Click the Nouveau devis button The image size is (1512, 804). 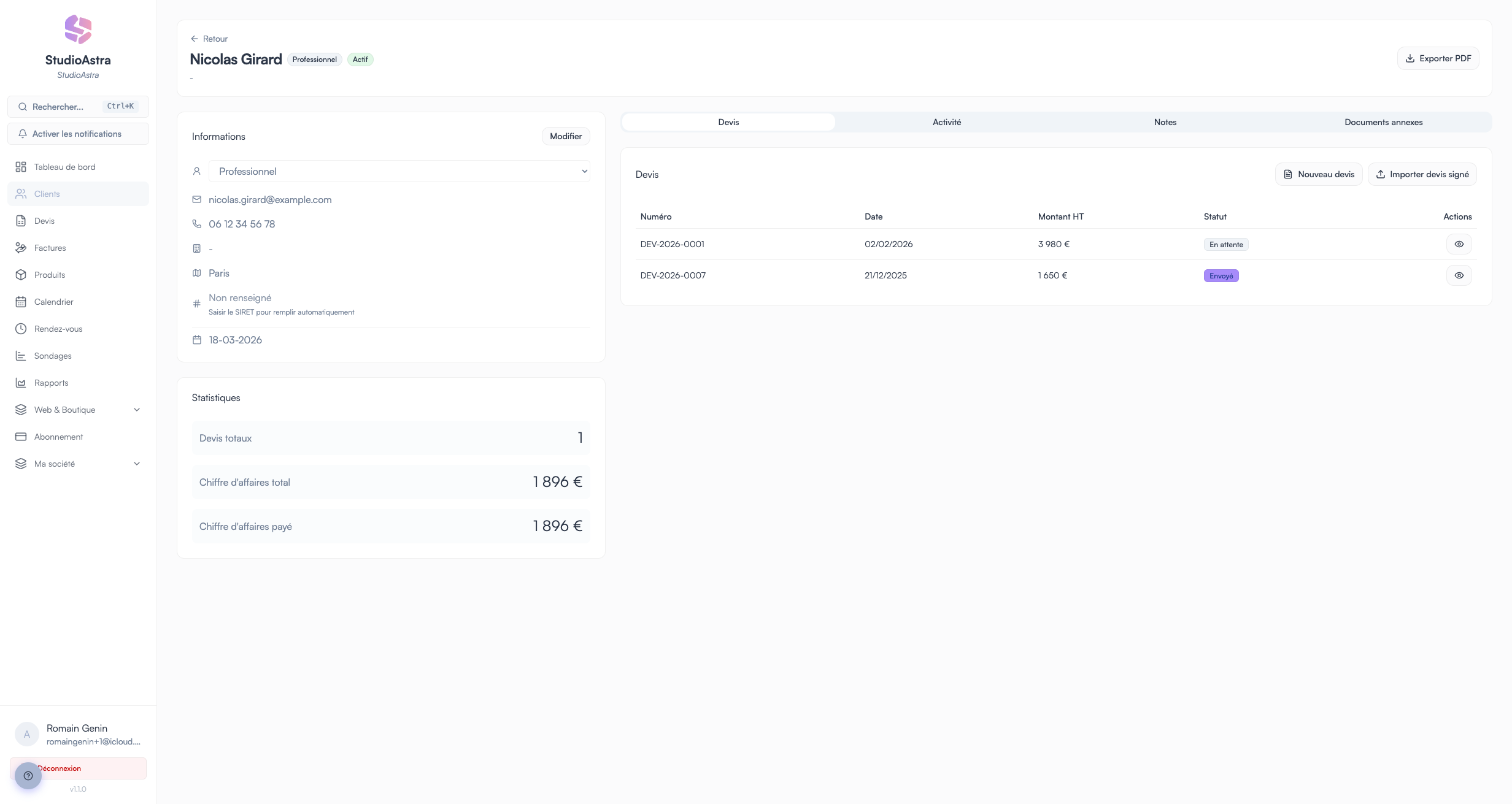1318,174
